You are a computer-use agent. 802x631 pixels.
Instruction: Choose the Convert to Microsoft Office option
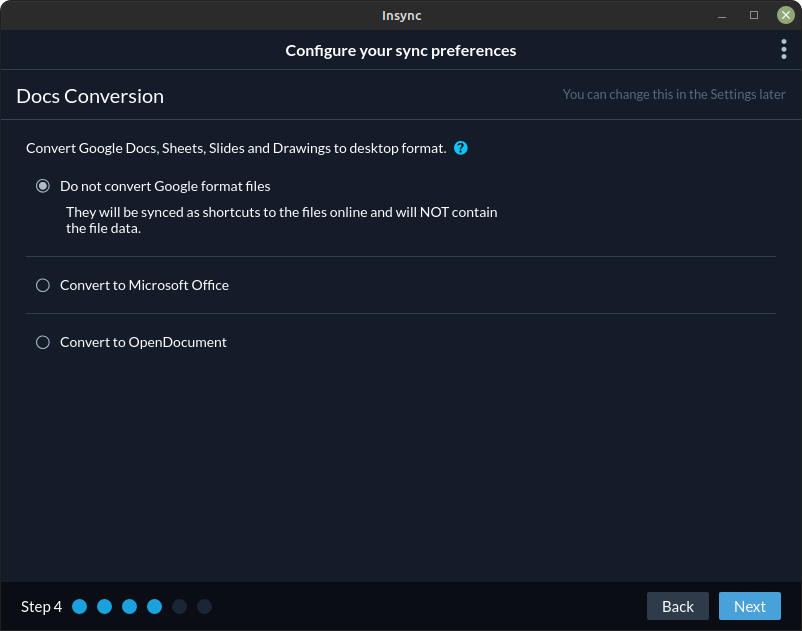(x=43, y=285)
